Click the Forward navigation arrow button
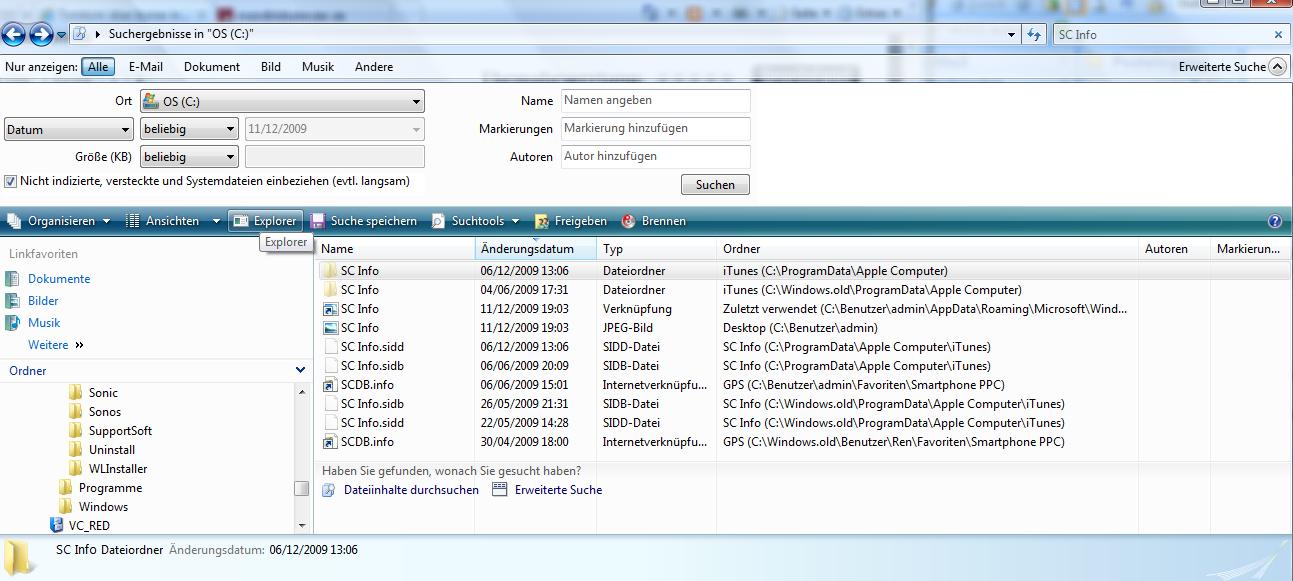The image size is (1293, 581). 41,35
